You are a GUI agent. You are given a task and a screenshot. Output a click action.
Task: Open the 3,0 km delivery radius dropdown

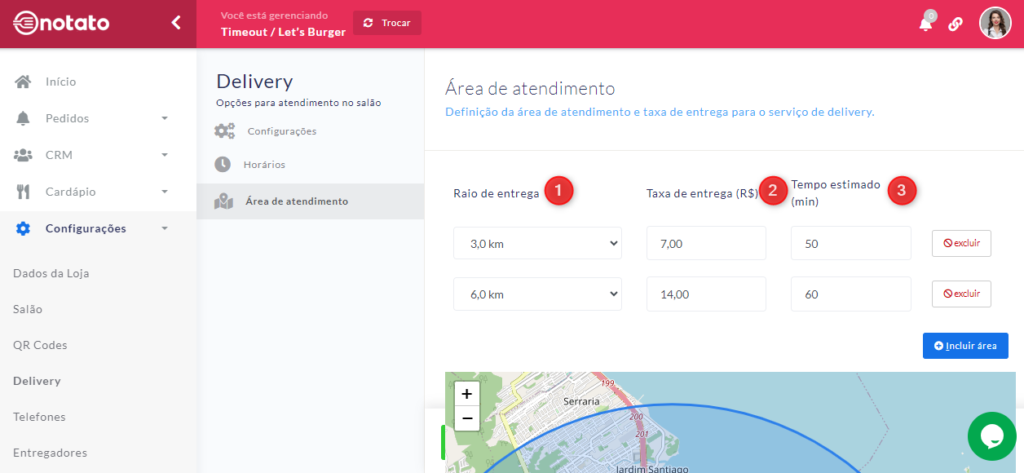[537, 243]
